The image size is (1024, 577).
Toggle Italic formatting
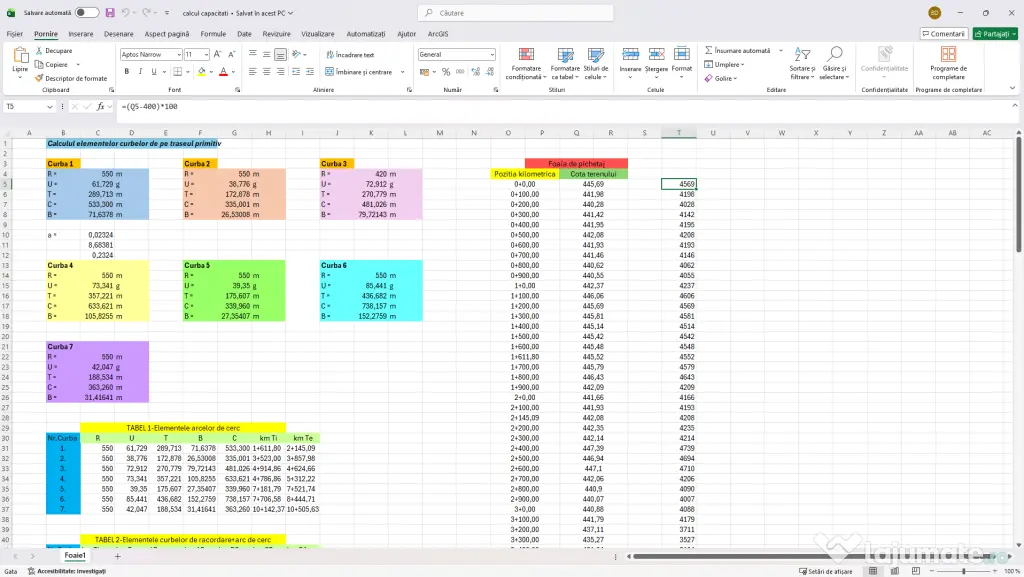pos(140,72)
